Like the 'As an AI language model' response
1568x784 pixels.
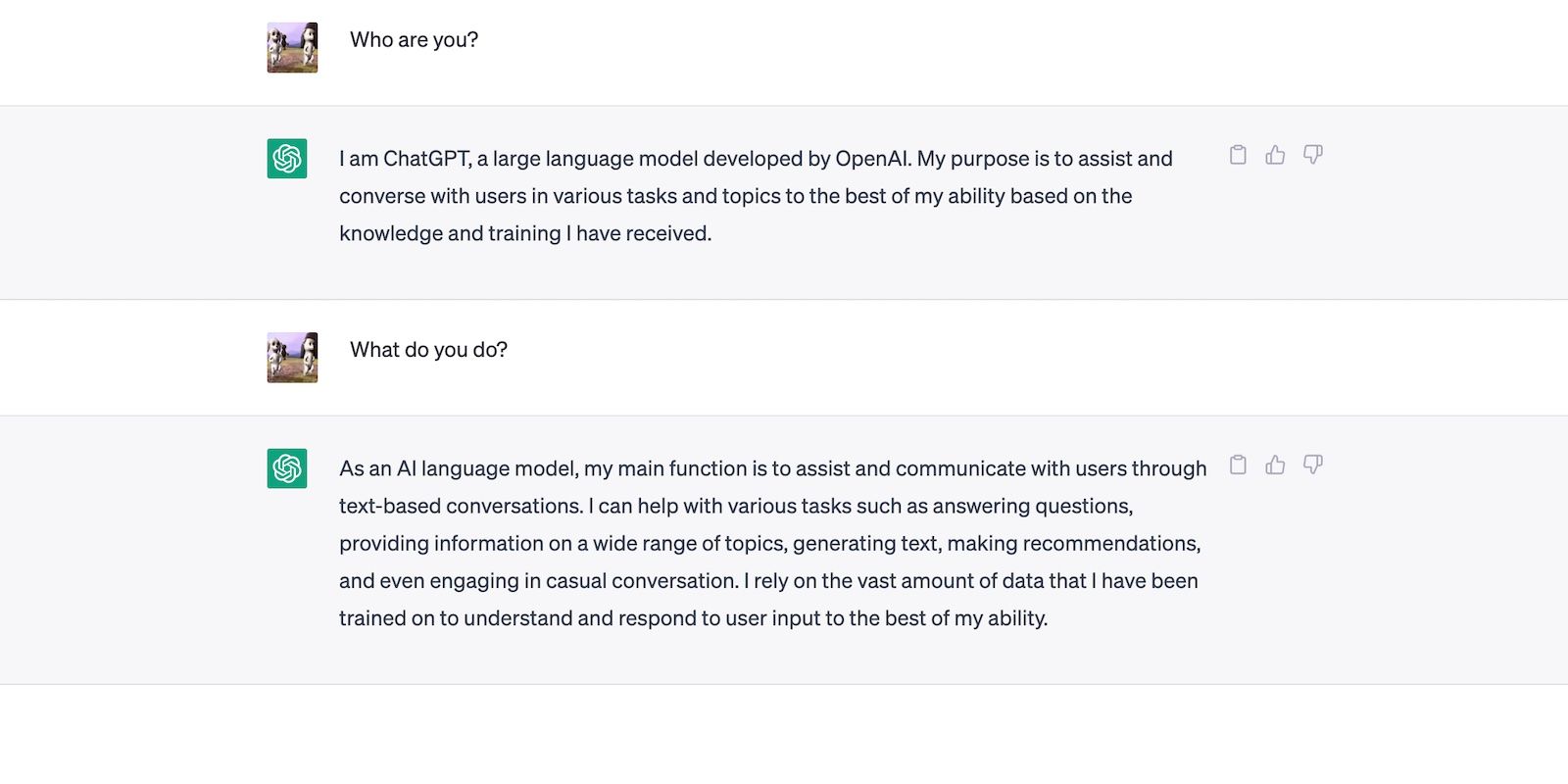point(1275,465)
